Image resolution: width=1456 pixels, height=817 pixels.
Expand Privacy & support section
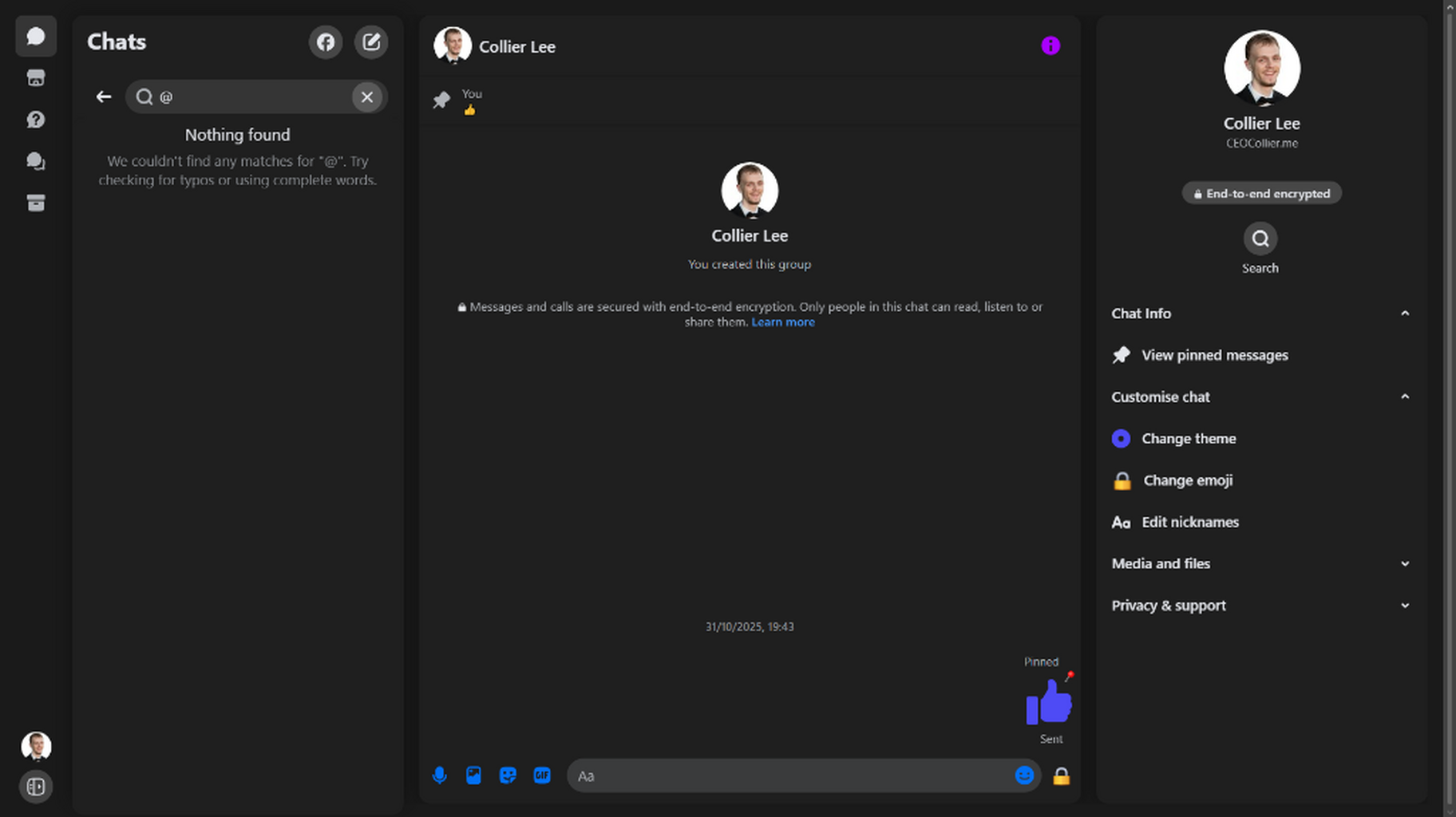1261,606
